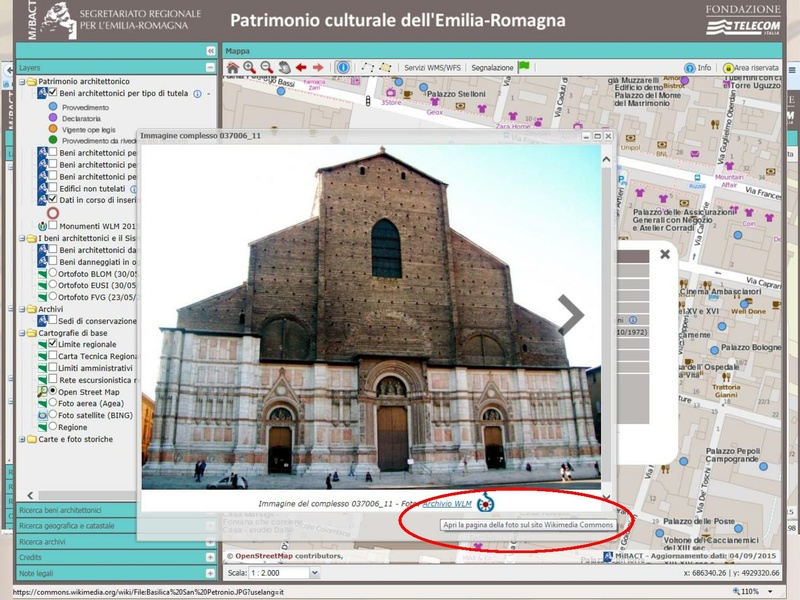Click the Servizi WMS/WFS button
Screen dimensions: 800x600
click(432, 68)
